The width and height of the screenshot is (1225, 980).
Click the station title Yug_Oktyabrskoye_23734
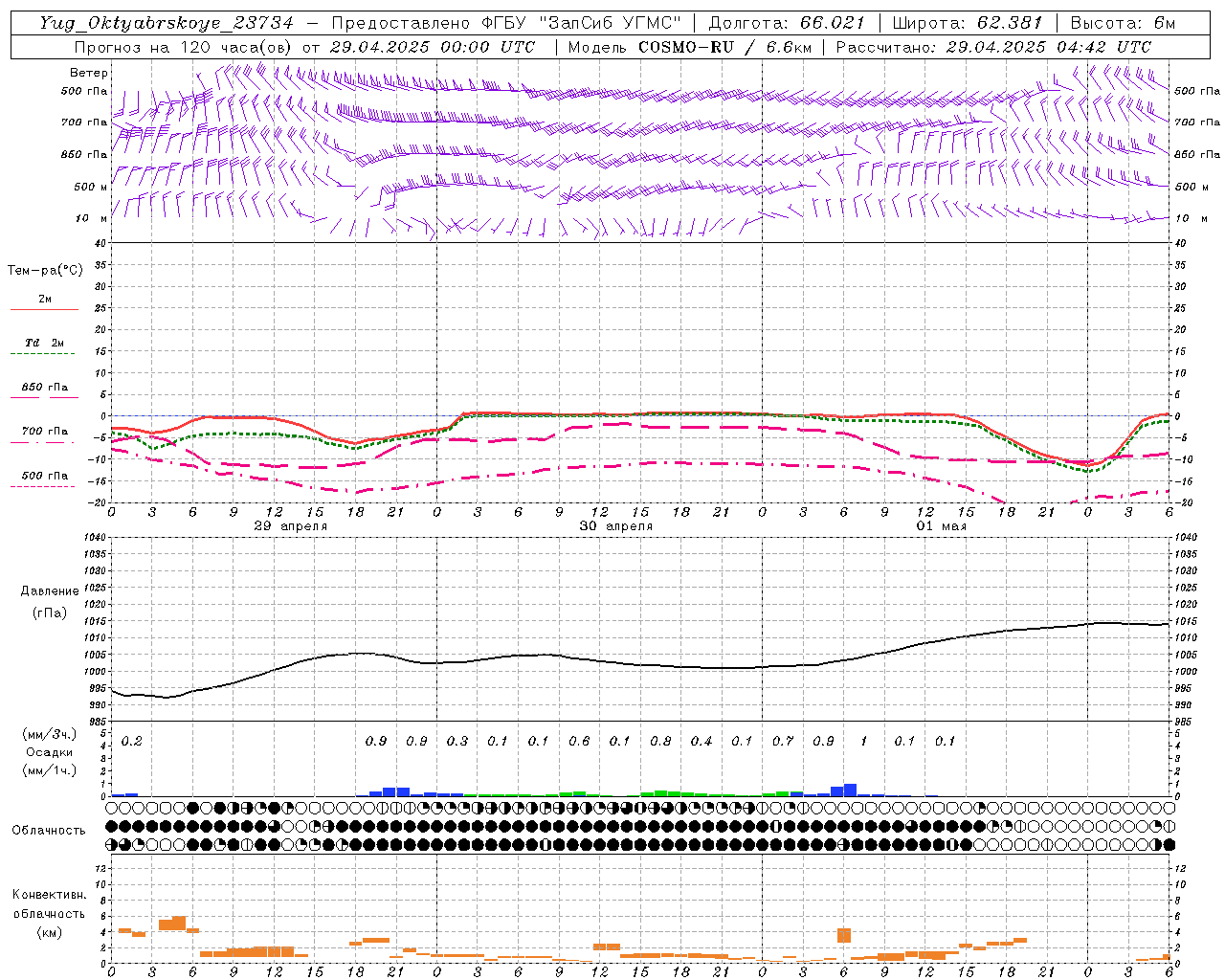tap(167, 23)
